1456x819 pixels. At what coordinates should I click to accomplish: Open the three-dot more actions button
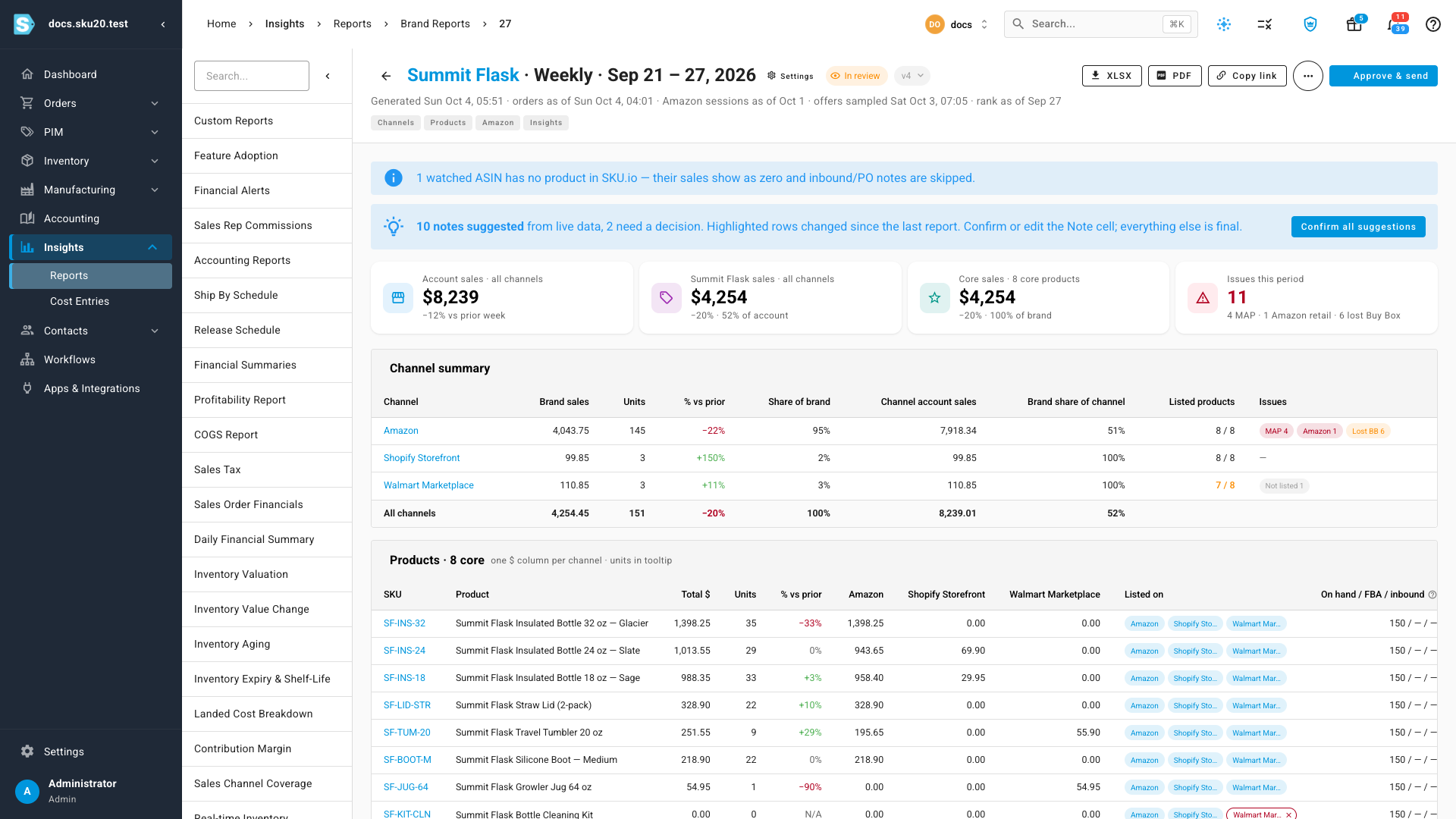point(1307,76)
